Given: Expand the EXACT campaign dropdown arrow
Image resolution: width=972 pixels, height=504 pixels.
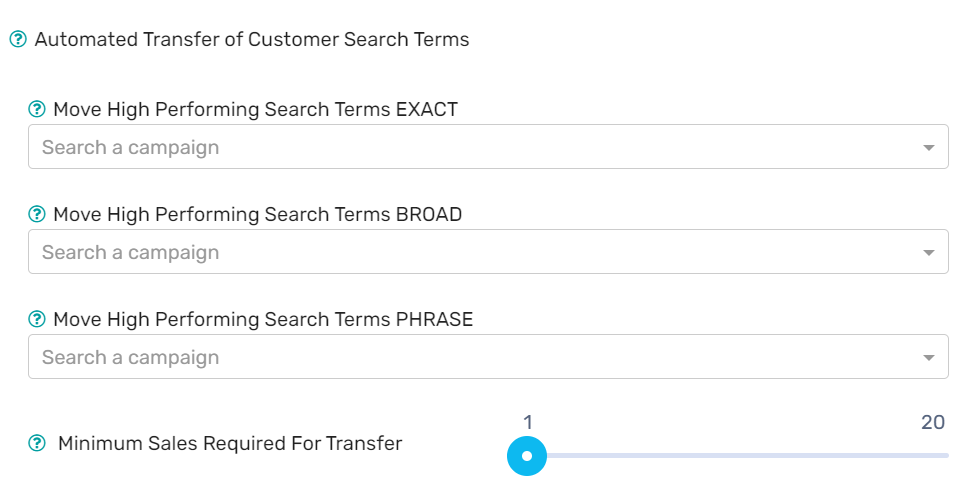Looking at the screenshot, I should [928, 148].
